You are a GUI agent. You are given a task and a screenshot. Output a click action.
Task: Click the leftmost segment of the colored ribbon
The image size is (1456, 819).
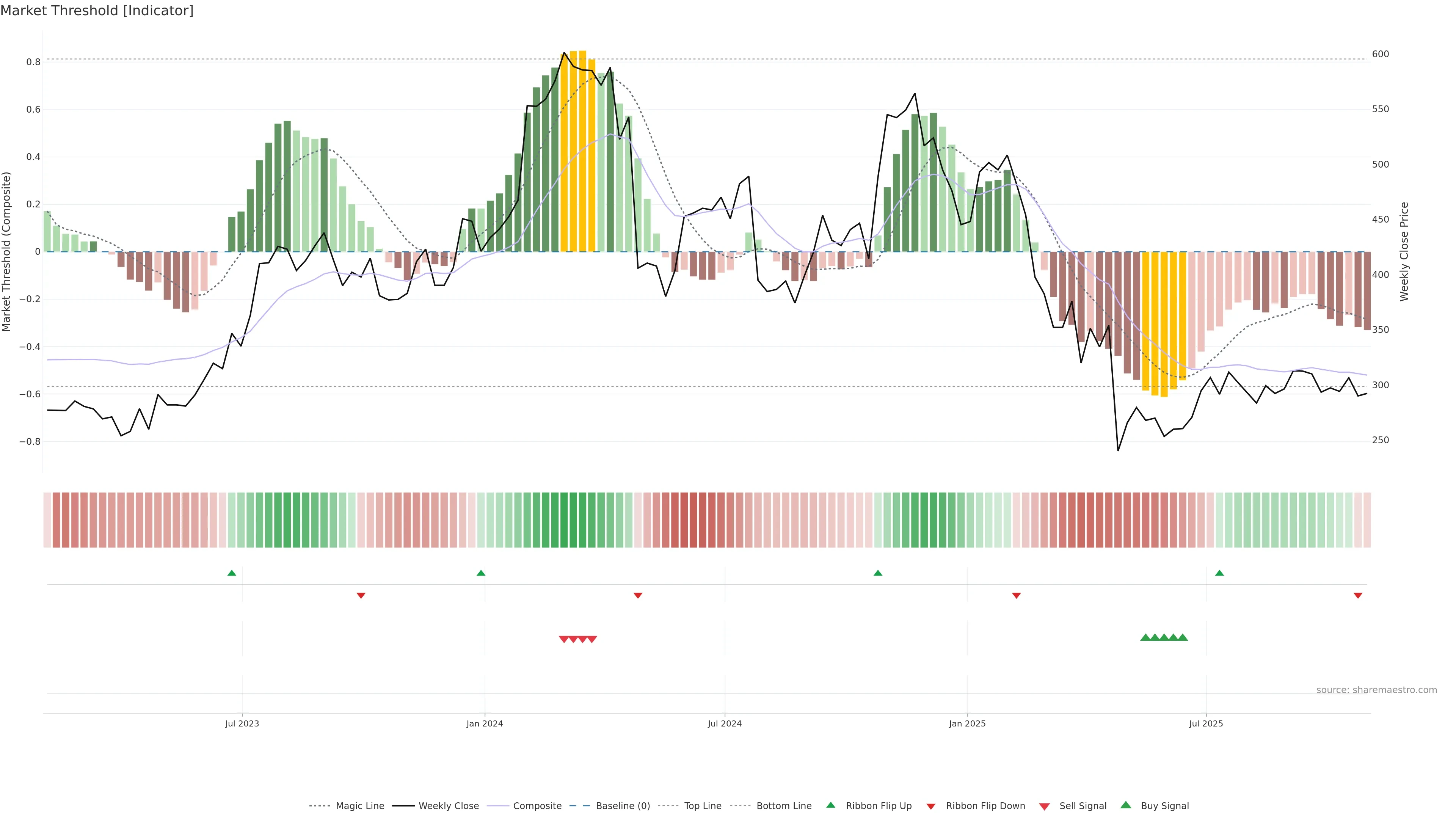click(47, 520)
